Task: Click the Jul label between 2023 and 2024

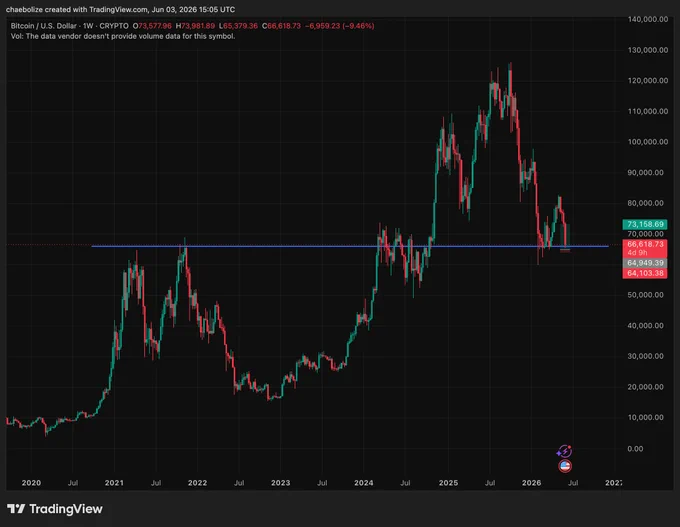Action: point(322,483)
